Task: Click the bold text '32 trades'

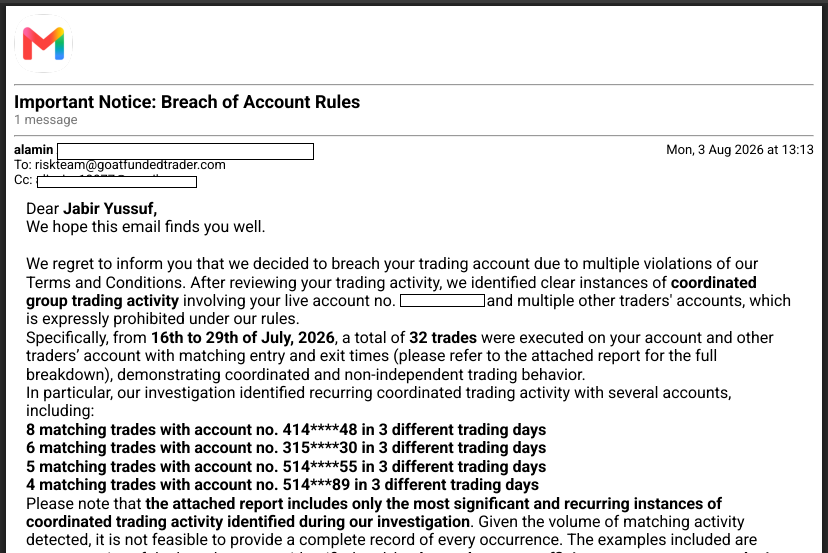Action: point(443,338)
